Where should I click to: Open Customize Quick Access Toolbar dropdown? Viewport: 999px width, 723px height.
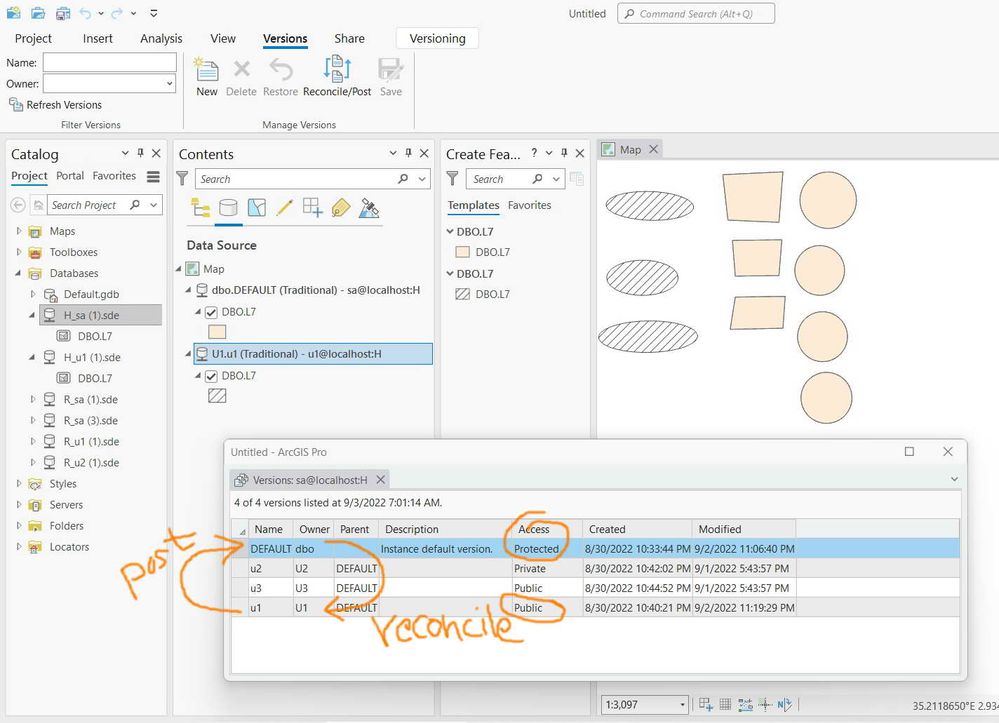pos(154,13)
